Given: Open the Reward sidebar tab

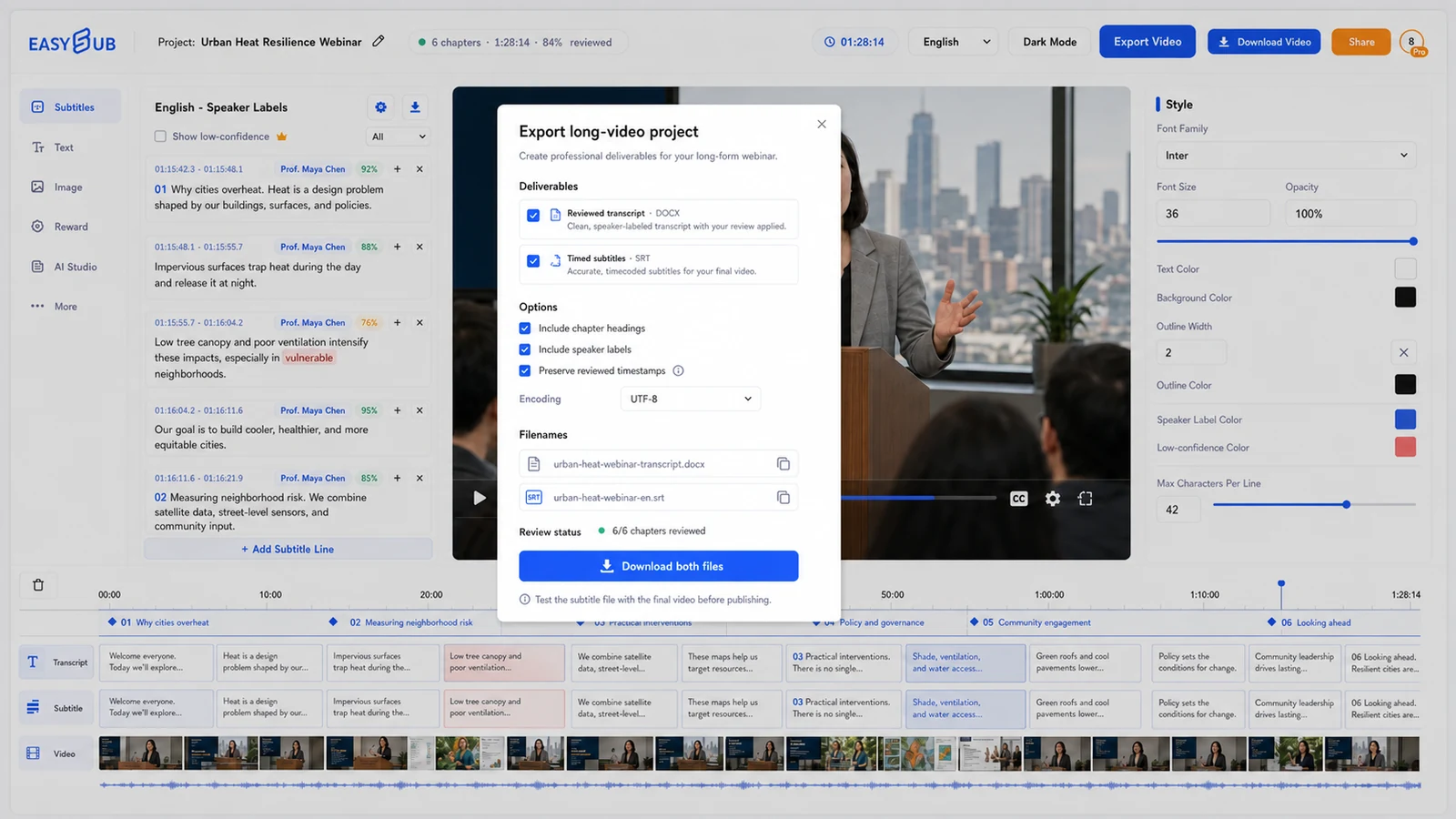Looking at the screenshot, I should (60, 227).
